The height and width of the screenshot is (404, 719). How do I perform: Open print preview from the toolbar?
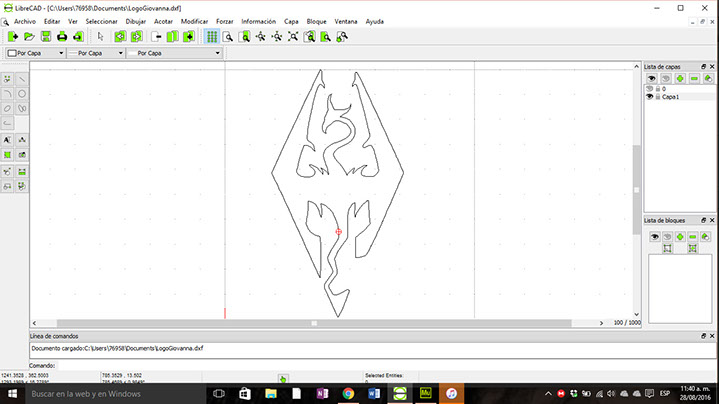pos(78,37)
